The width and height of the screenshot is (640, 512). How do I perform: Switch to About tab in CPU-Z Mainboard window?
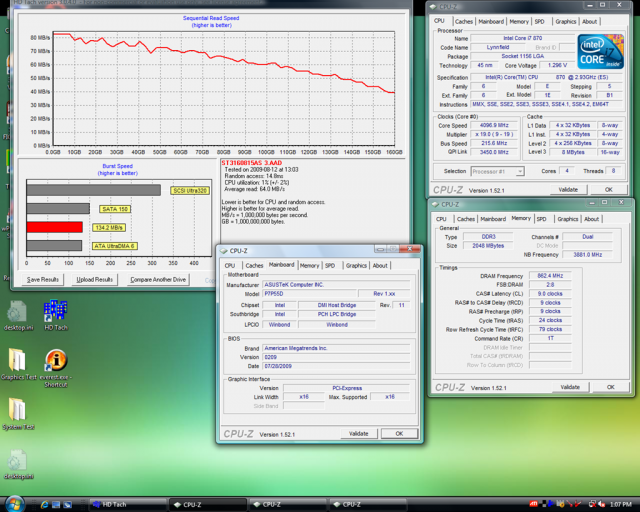(380, 265)
